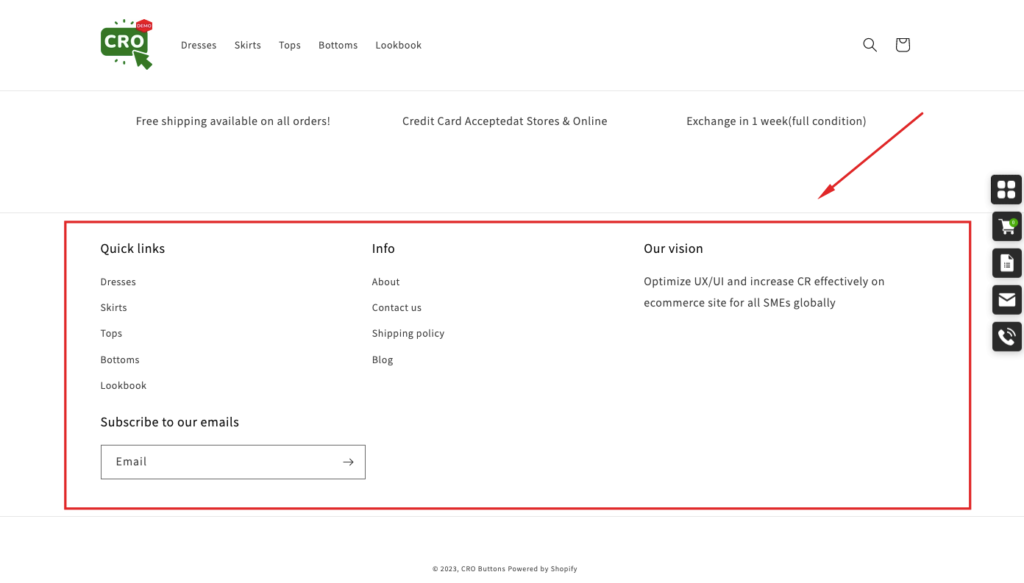Click the floating cart button
Screen dimensions: 1024x583
click(x=1006, y=227)
